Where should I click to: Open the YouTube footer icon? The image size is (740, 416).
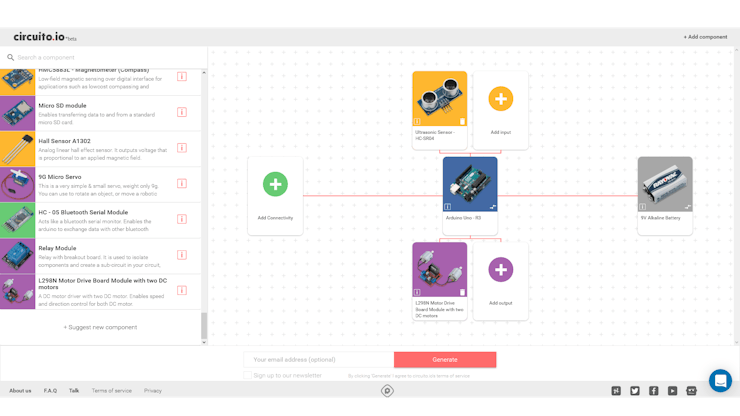[673, 391]
